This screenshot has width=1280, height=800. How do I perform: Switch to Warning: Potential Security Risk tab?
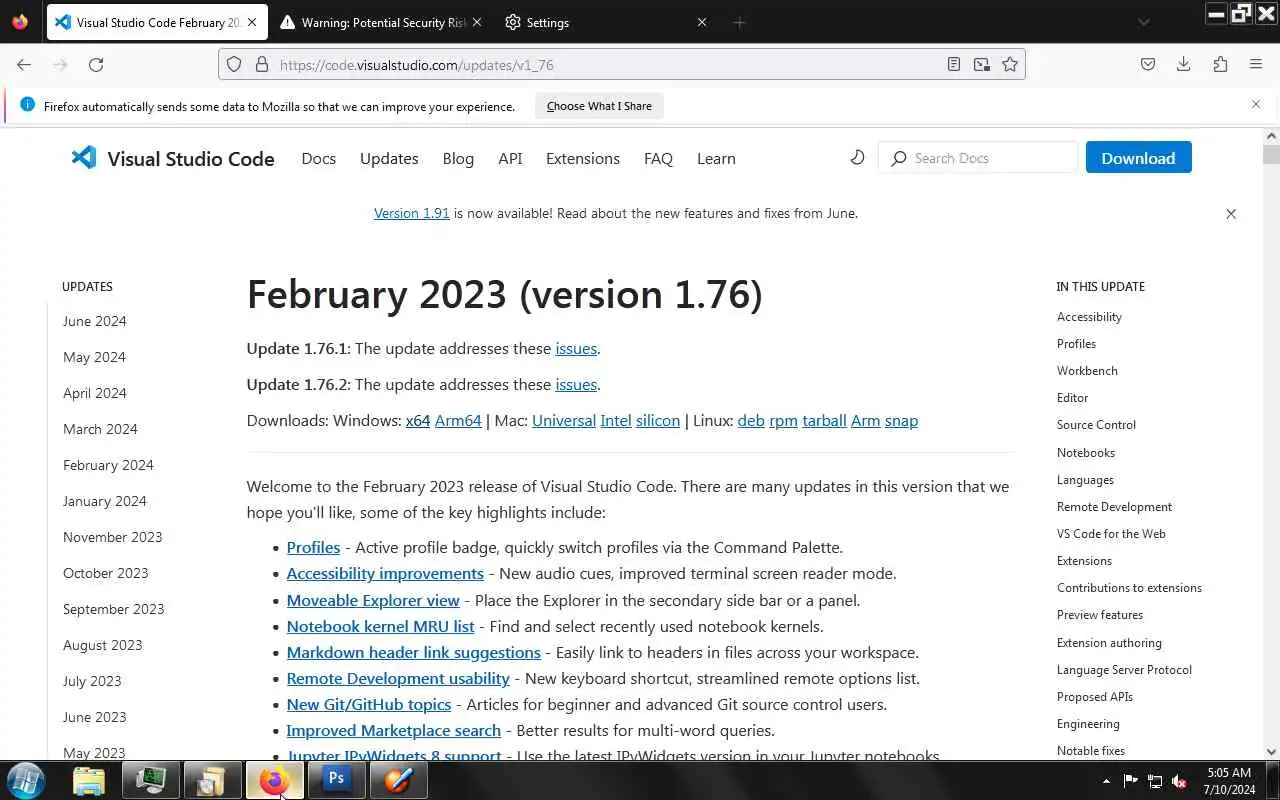(381, 22)
